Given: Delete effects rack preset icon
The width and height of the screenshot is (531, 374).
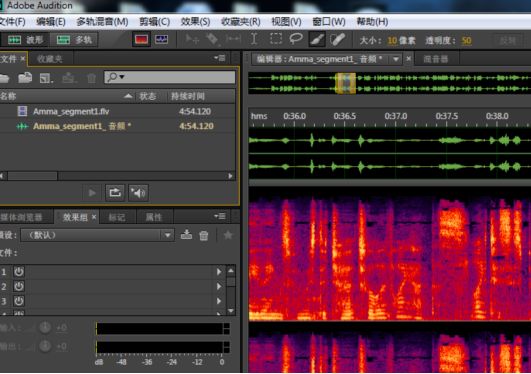Looking at the screenshot, I should (204, 235).
